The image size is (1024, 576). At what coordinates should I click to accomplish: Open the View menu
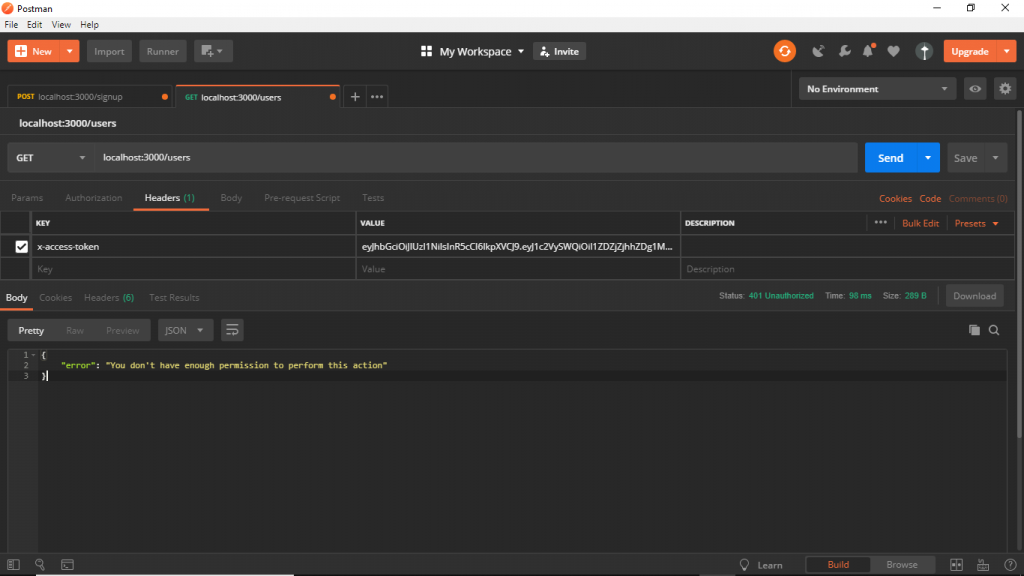tap(61, 24)
